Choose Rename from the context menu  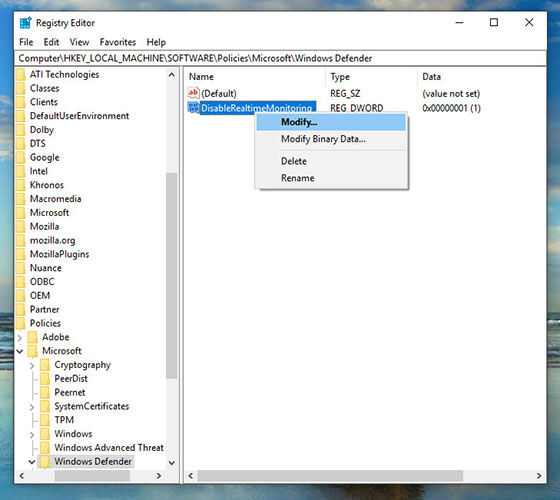(331, 178)
